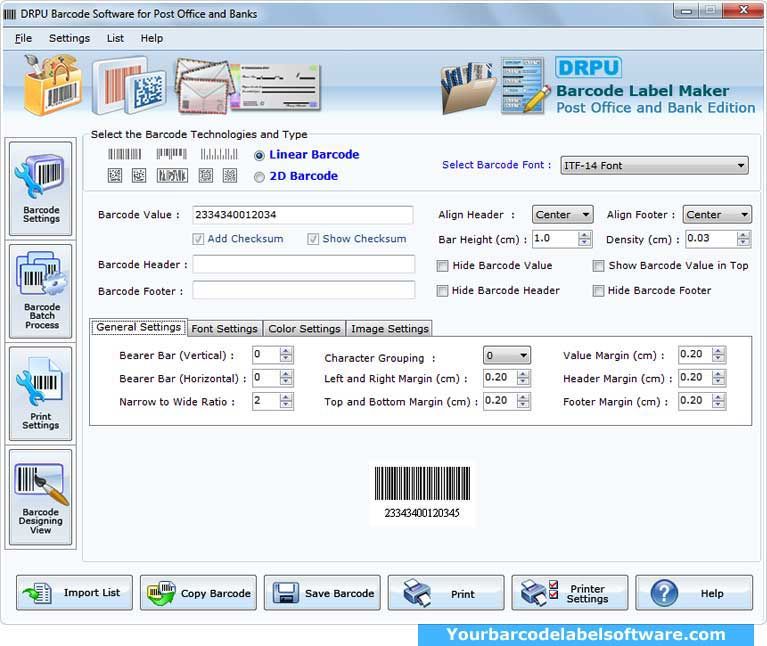
Task: Click the first 2D barcode sample icon
Action: tap(115, 176)
